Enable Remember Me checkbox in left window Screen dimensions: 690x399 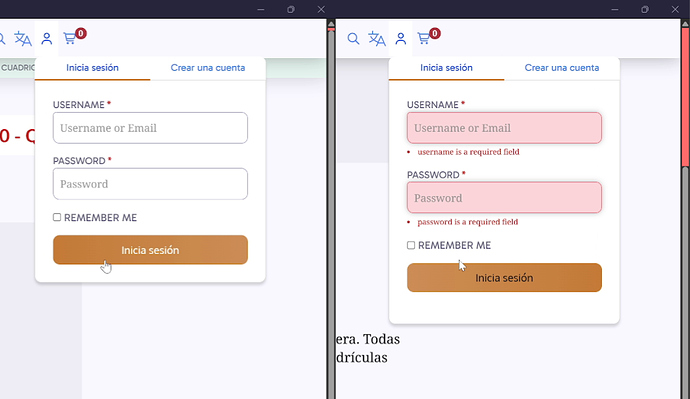(x=57, y=217)
